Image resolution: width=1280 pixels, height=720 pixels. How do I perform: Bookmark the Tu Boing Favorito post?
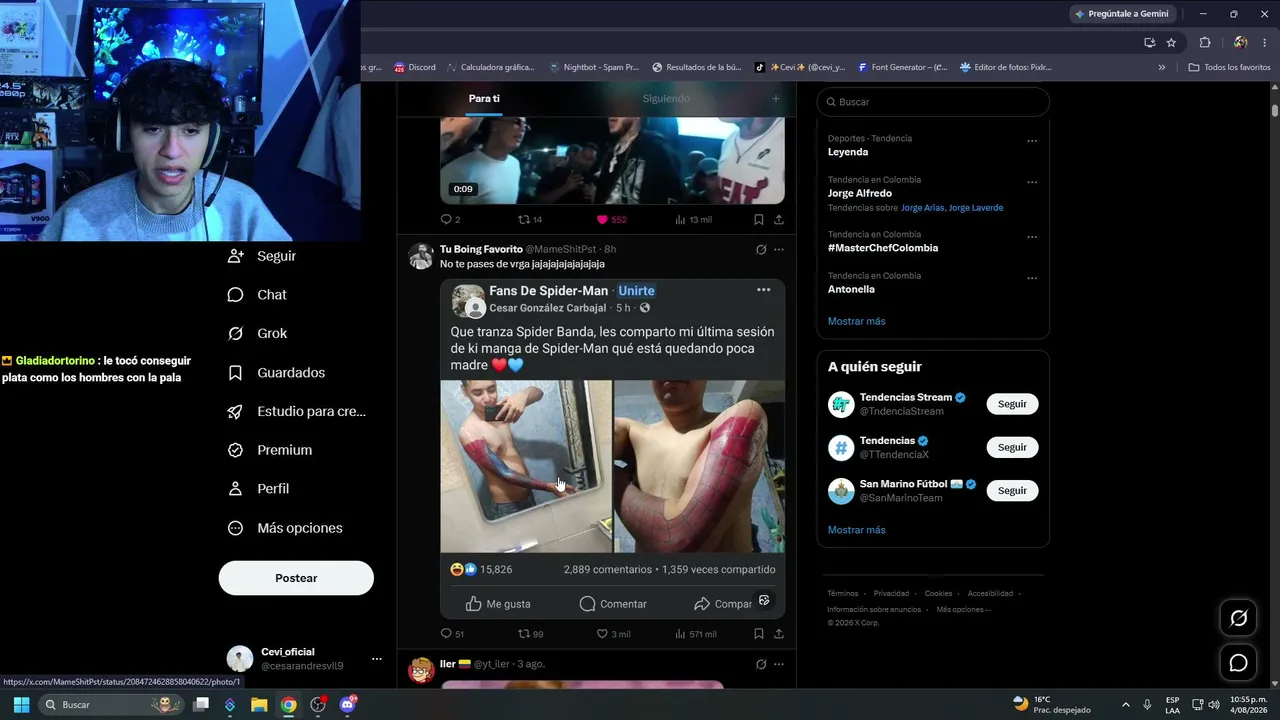point(759,633)
